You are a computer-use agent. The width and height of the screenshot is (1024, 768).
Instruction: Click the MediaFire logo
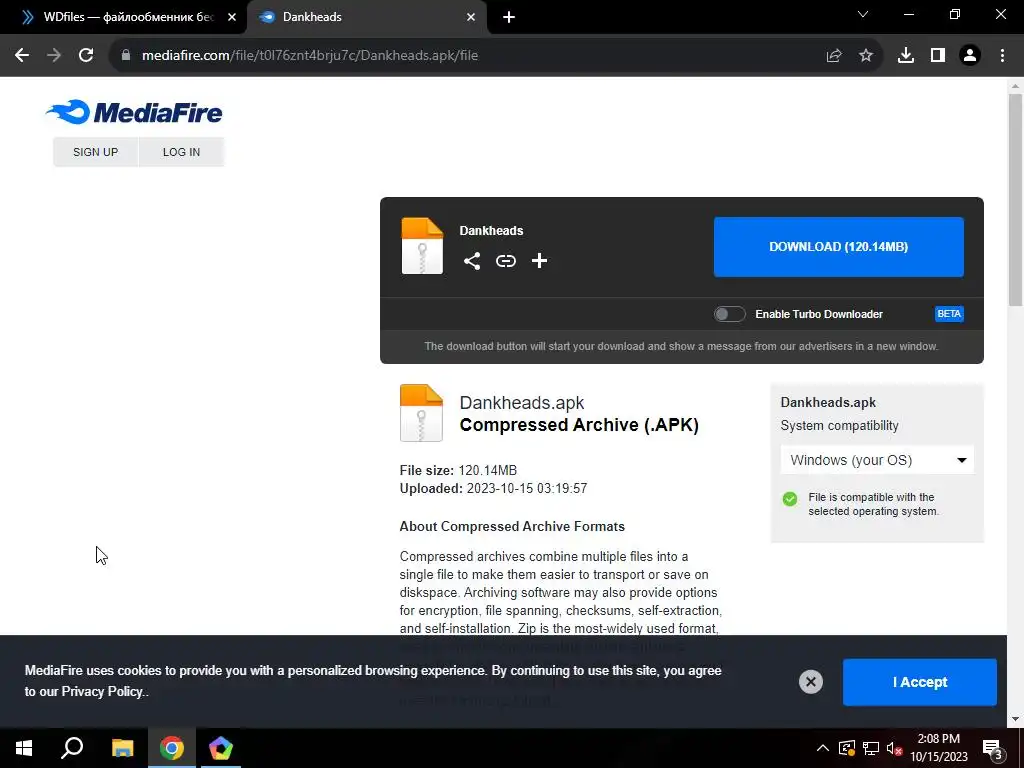(x=134, y=112)
